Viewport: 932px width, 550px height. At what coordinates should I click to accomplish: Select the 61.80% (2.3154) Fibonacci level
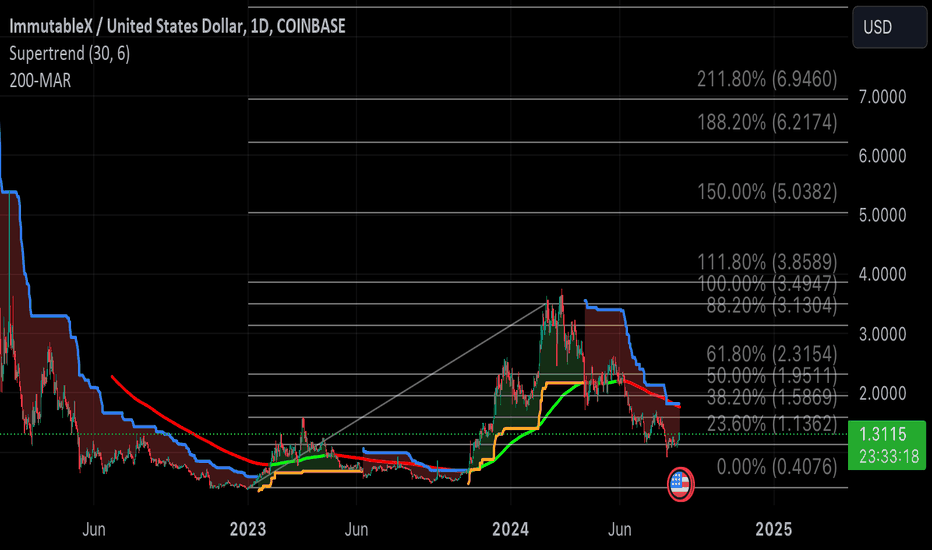(767, 353)
